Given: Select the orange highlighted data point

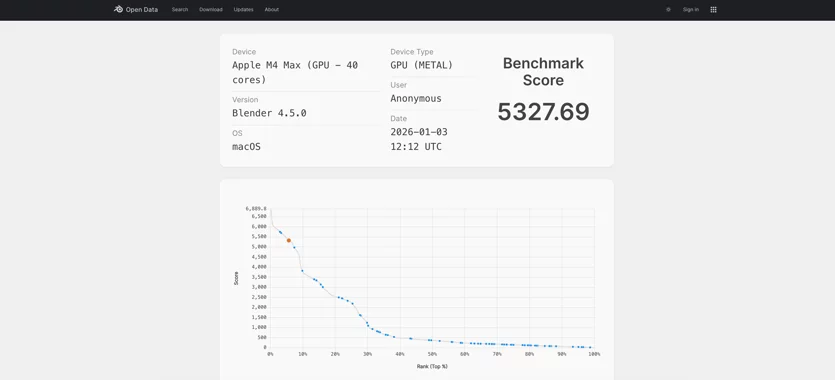Looking at the screenshot, I should click(x=289, y=241).
